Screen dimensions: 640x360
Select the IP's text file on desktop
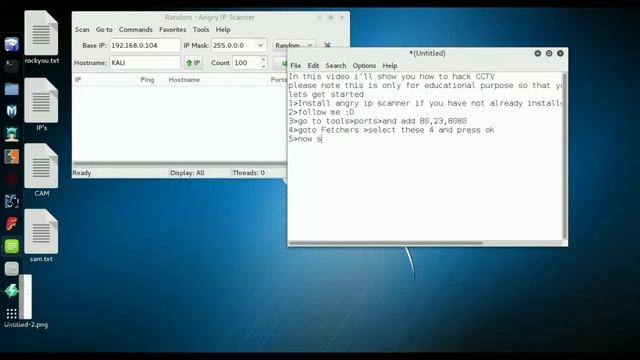pos(41,104)
